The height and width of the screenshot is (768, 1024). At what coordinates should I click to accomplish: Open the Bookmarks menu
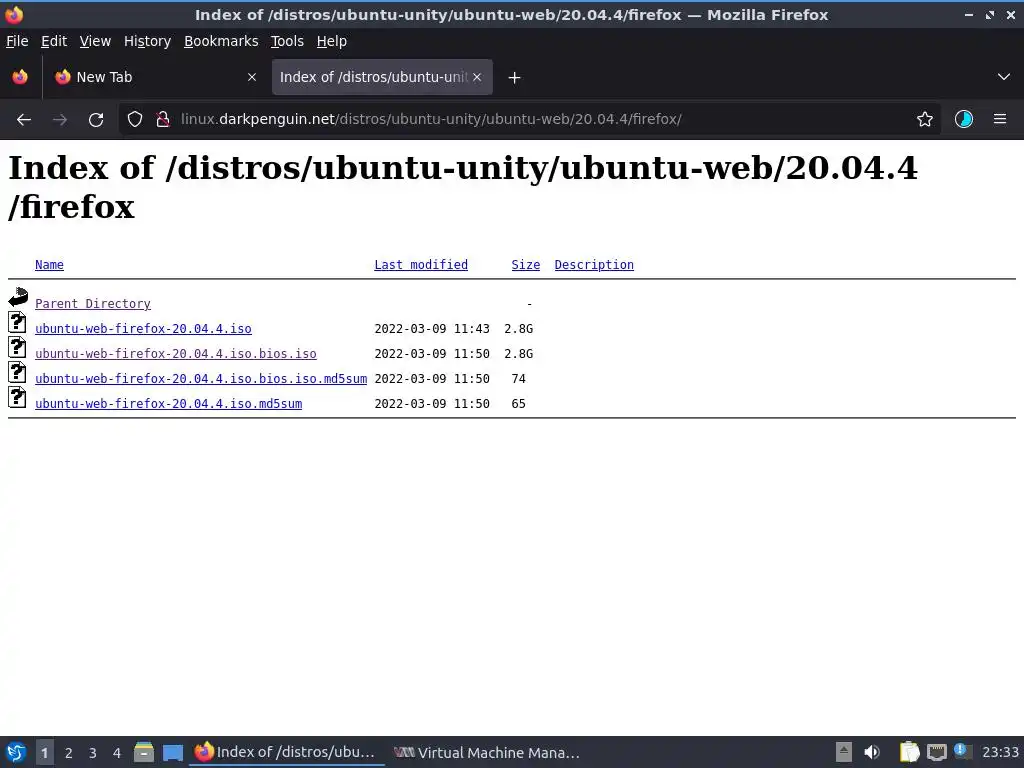221,41
